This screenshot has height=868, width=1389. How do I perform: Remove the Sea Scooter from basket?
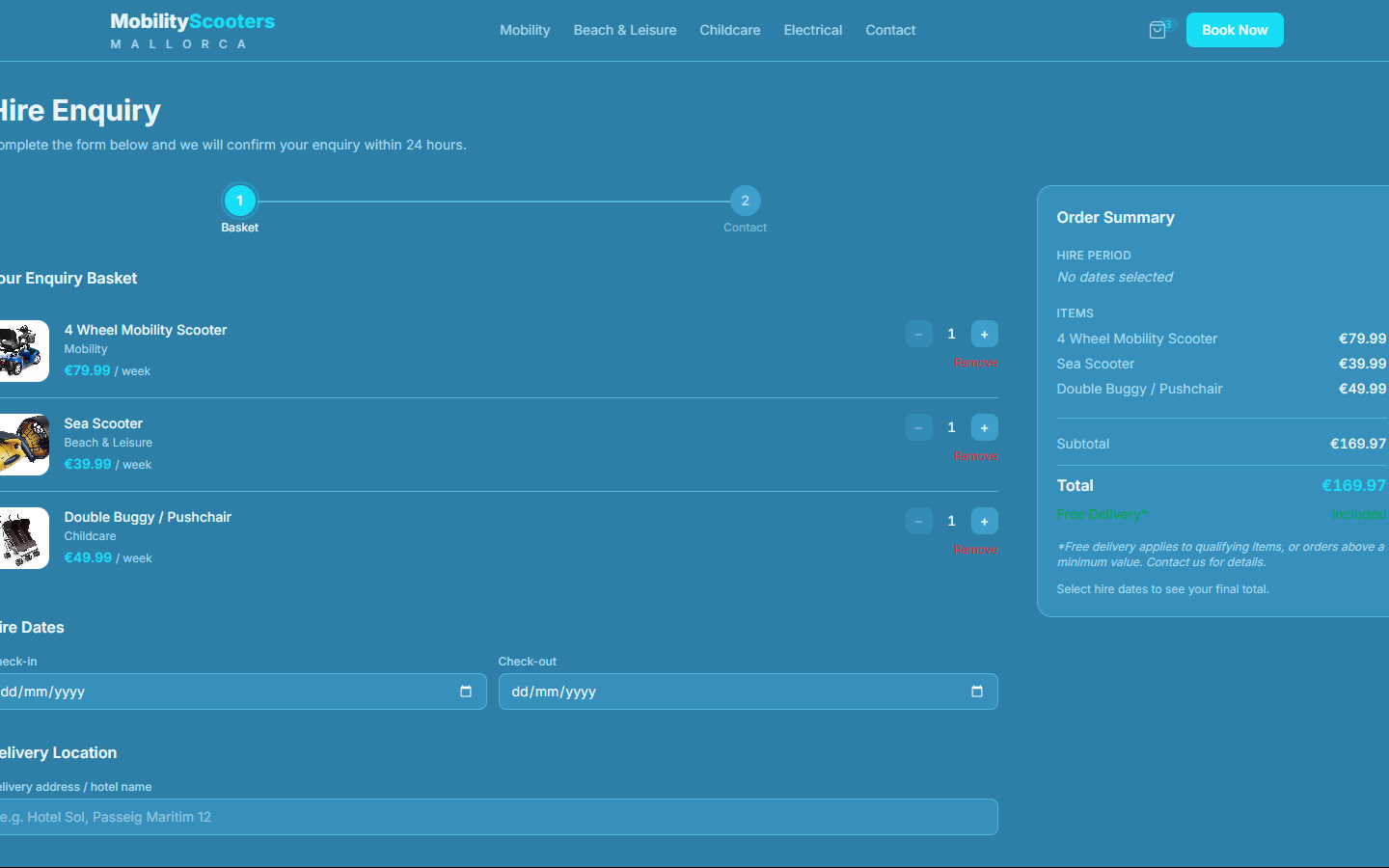point(975,456)
